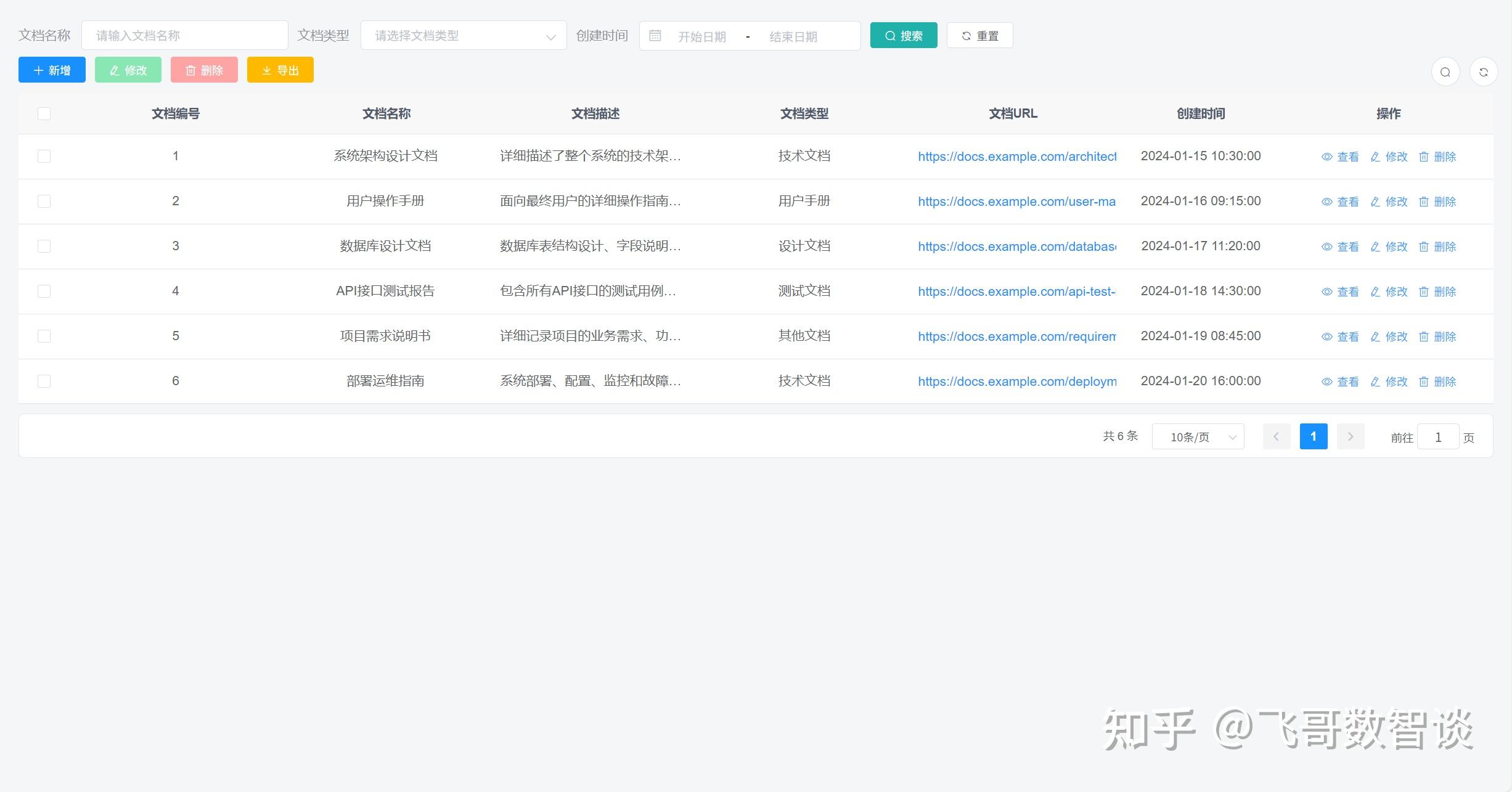
Task: Open the 文档类型 dropdown selector
Action: click(x=463, y=36)
